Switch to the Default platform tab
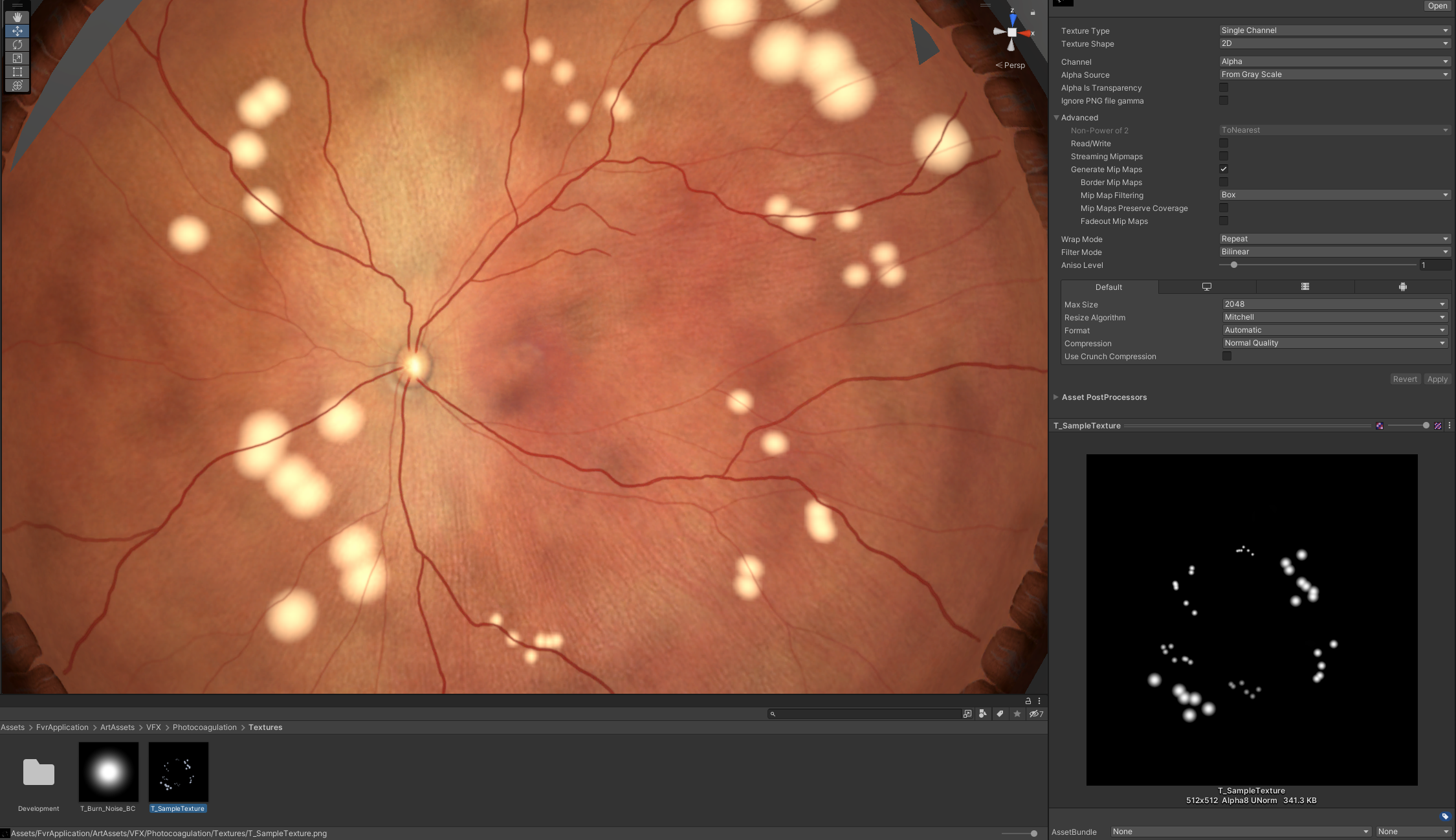Image resolution: width=1456 pixels, height=840 pixels. coord(1109,287)
